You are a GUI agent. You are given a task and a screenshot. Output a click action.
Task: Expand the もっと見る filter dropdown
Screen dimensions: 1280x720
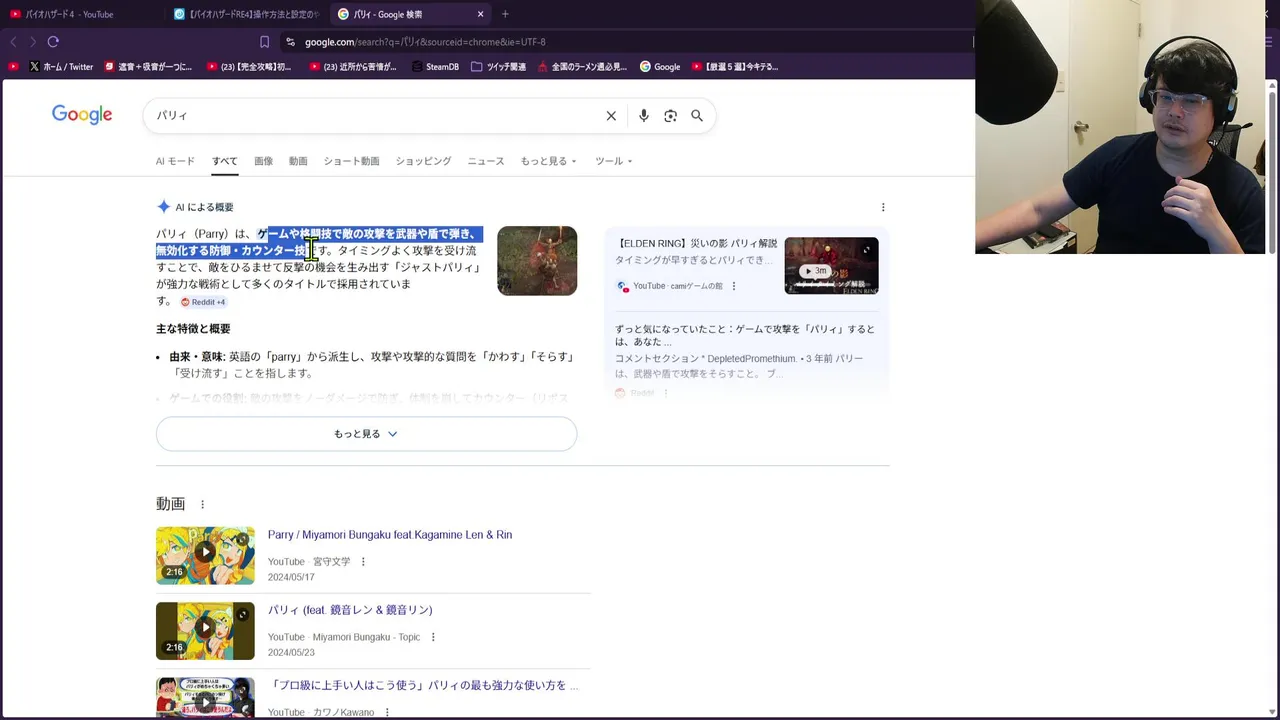click(548, 161)
